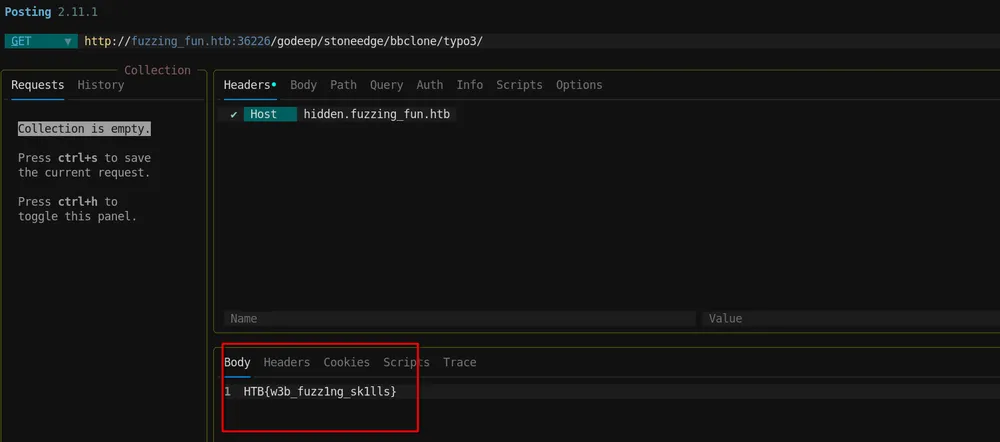Click the request URL input field

tap(539, 41)
